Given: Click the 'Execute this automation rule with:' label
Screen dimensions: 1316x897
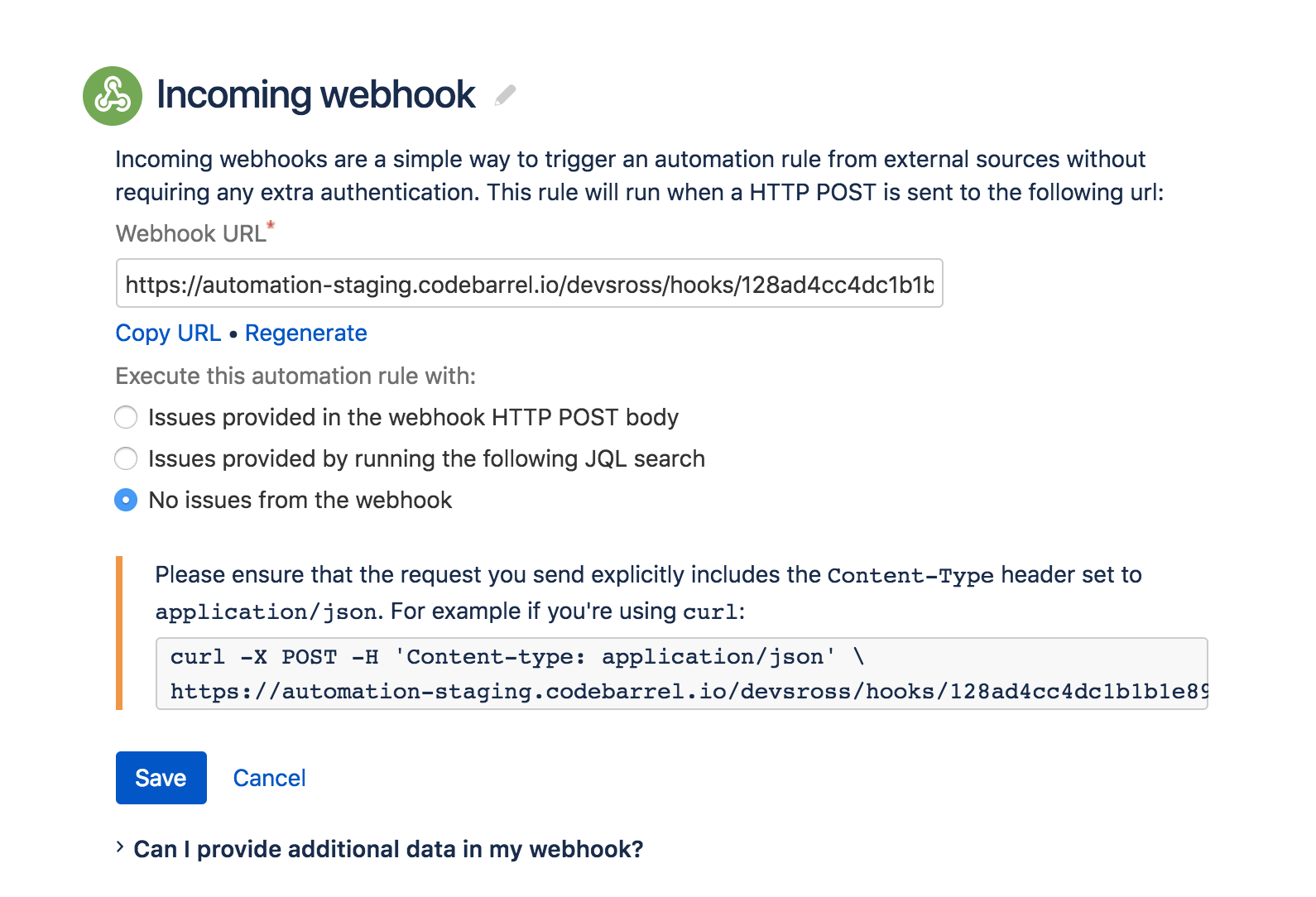Looking at the screenshot, I should pos(295,376).
